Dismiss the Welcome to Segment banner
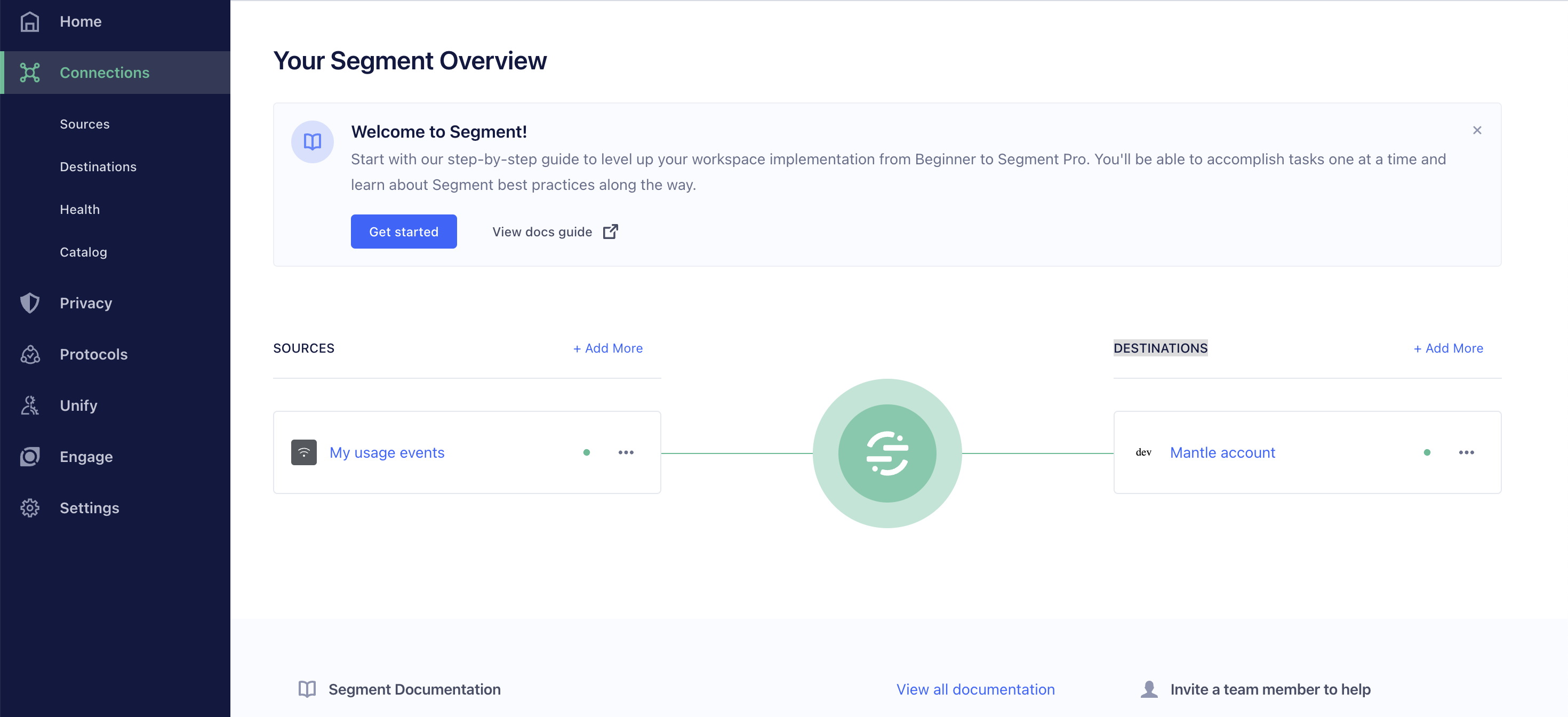This screenshot has width=1568, height=717. pos(1477,130)
